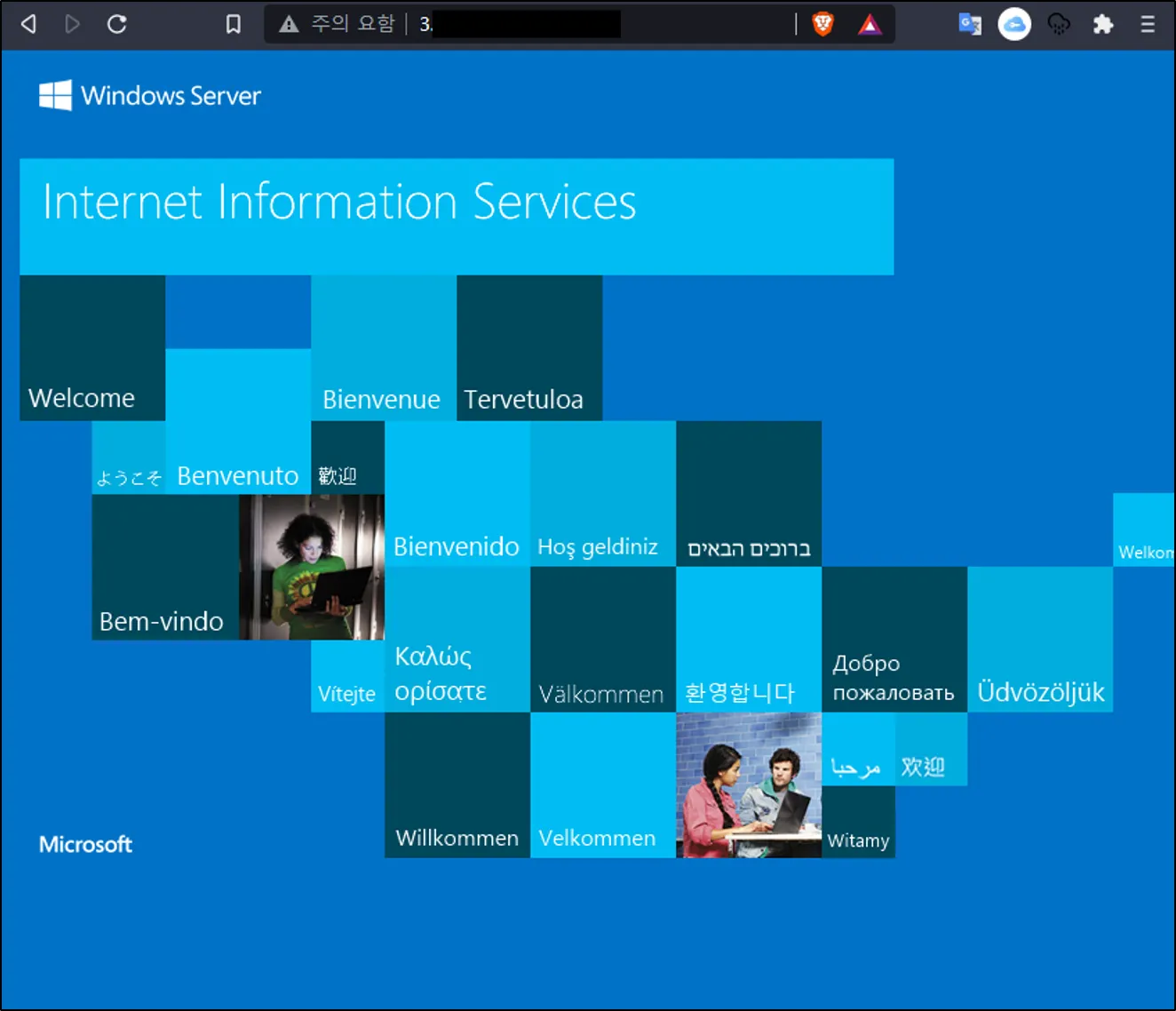Select the 'Vítejte' tile

click(347, 676)
